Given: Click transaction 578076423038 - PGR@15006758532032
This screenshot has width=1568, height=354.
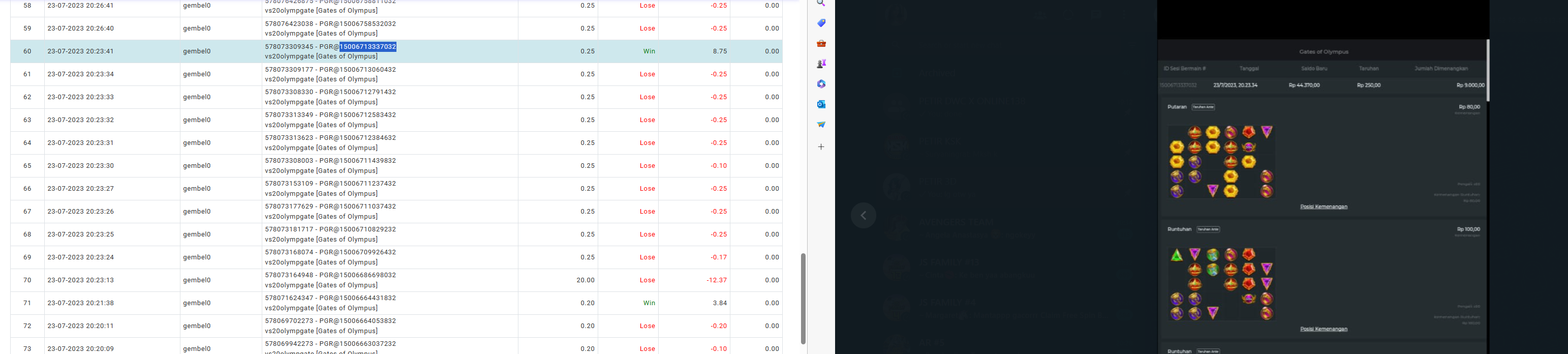Looking at the screenshot, I should pos(330,24).
